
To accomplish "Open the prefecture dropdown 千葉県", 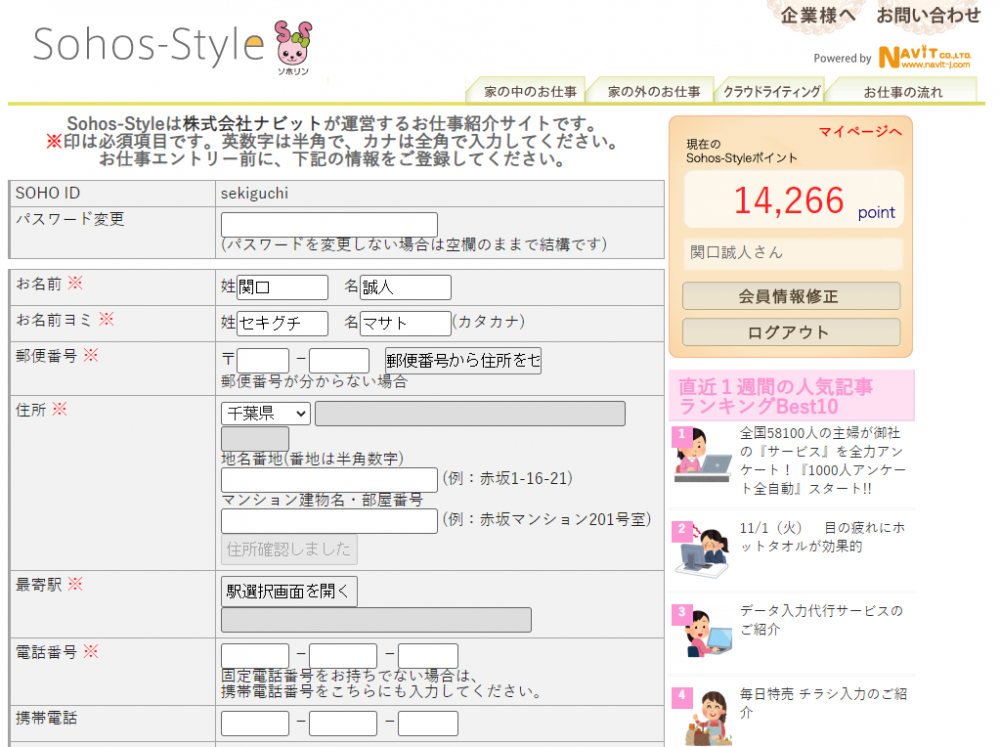I will pos(266,413).
